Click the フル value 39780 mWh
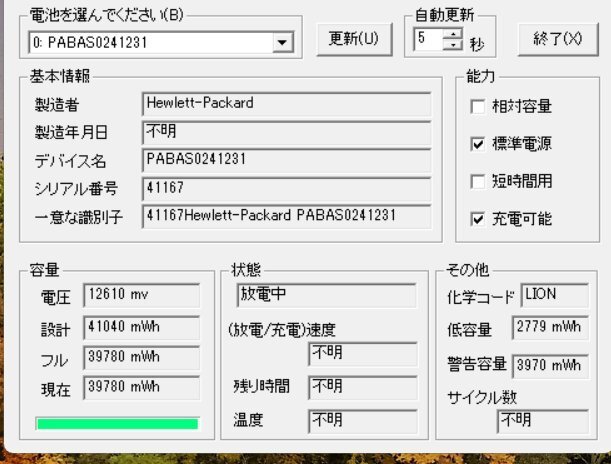Image resolution: width=611 pixels, height=464 pixels. pos(141,357)
